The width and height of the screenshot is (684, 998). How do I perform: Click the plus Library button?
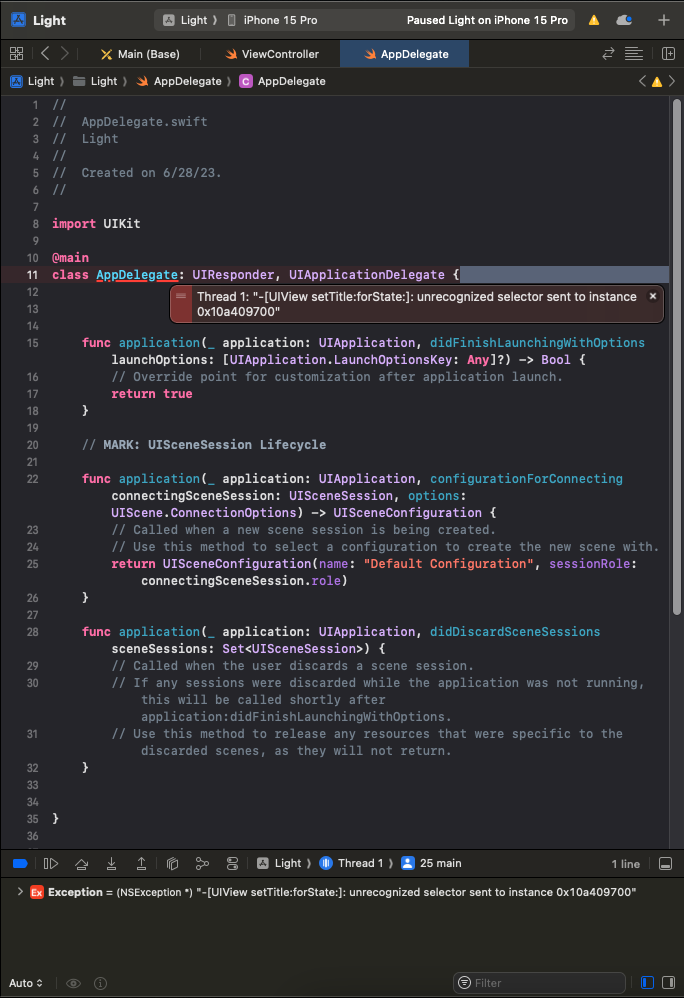[x=663, y=20]
